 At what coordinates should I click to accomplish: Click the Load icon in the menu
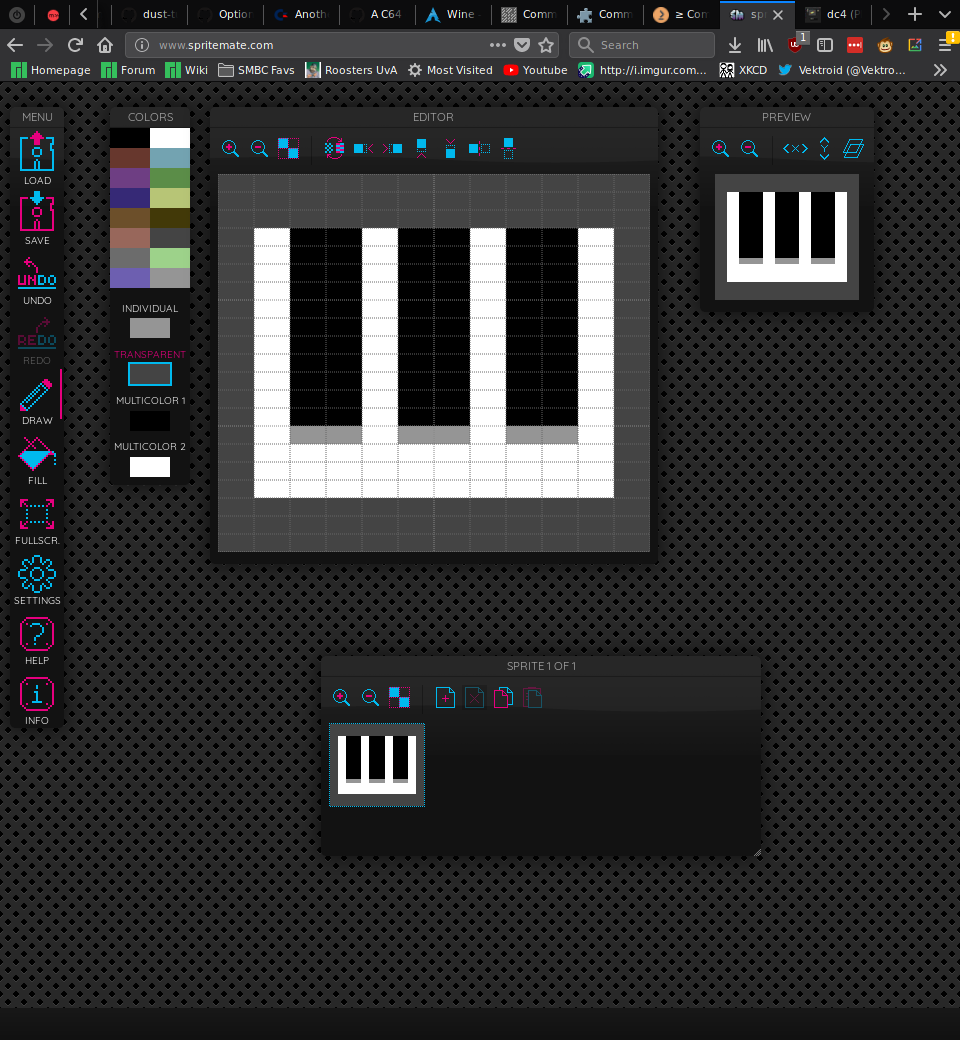pyautogui.click(x=37, y=155)
